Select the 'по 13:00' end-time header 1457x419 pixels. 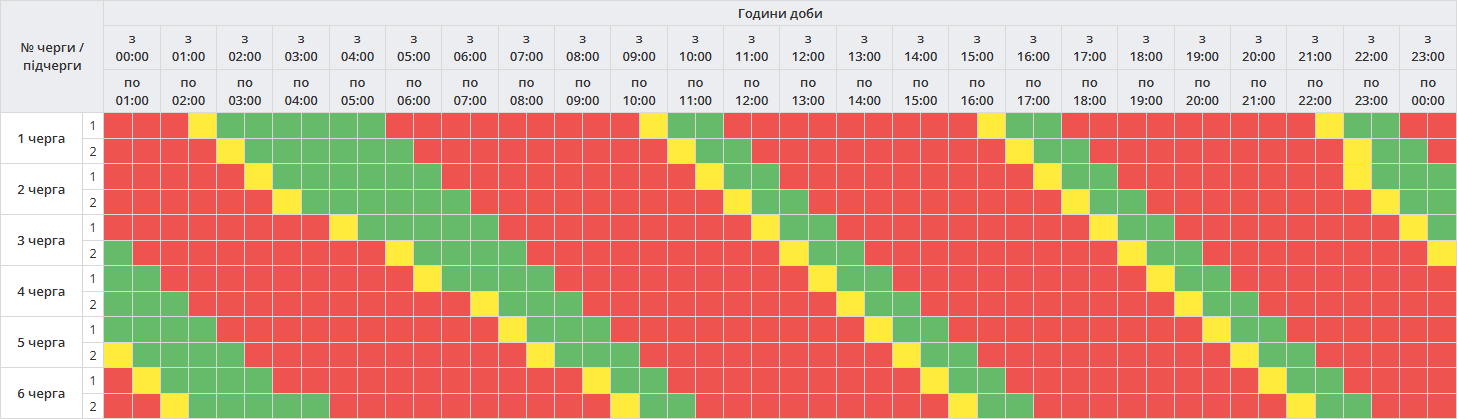click(808, 91)
